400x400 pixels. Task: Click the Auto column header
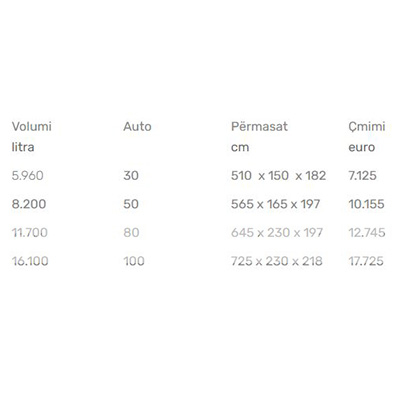pos(137,126)
